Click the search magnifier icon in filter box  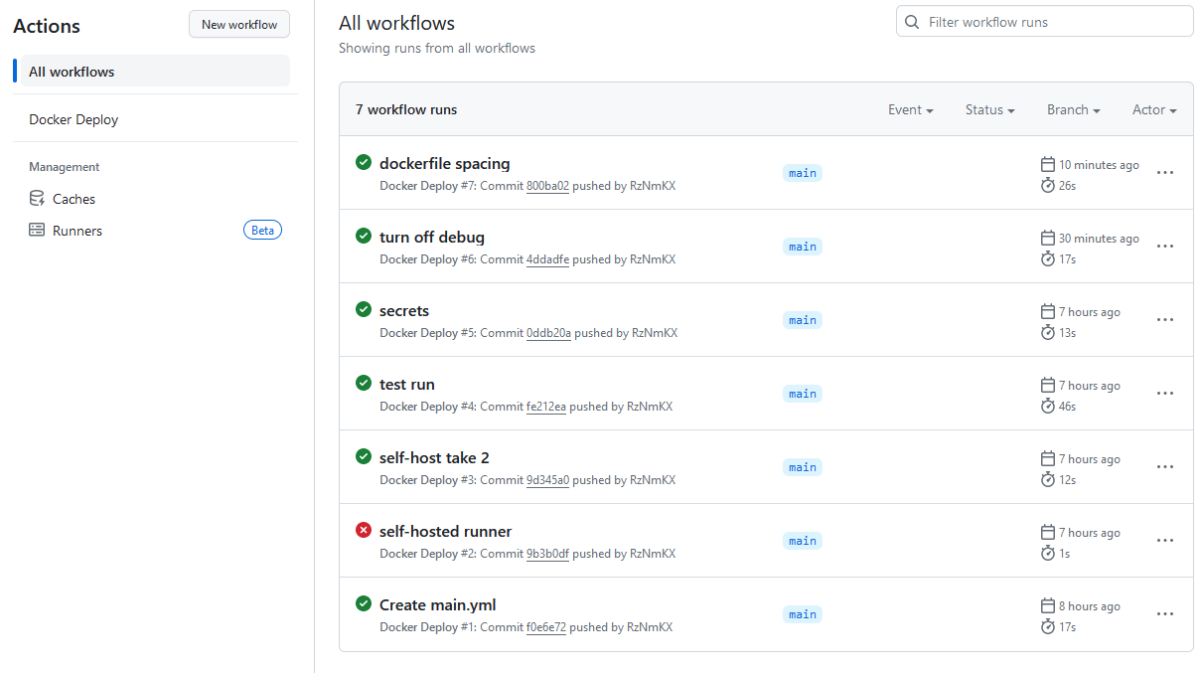(911, 22)
